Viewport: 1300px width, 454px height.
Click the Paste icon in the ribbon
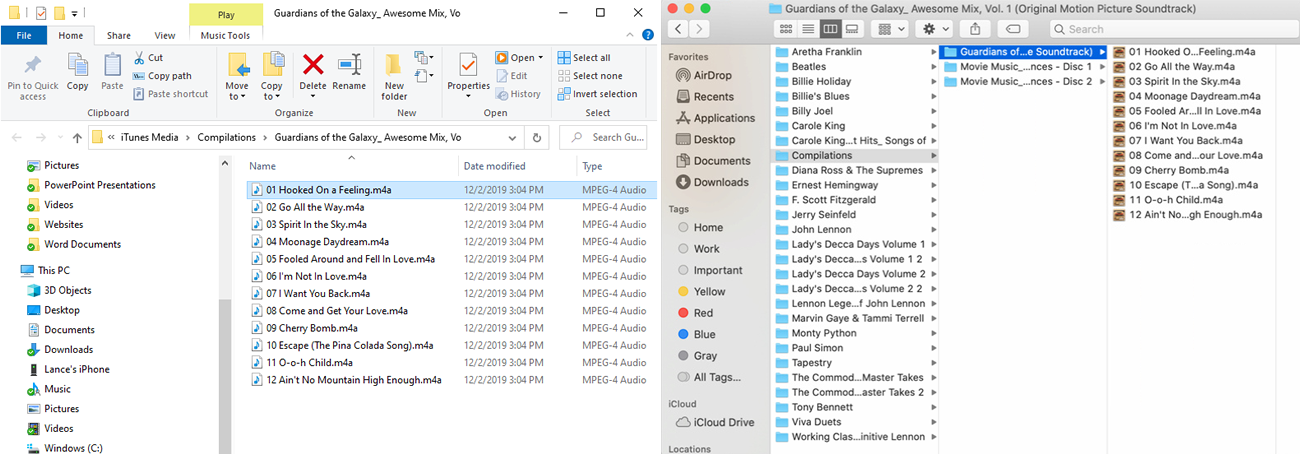click(112, 66)
